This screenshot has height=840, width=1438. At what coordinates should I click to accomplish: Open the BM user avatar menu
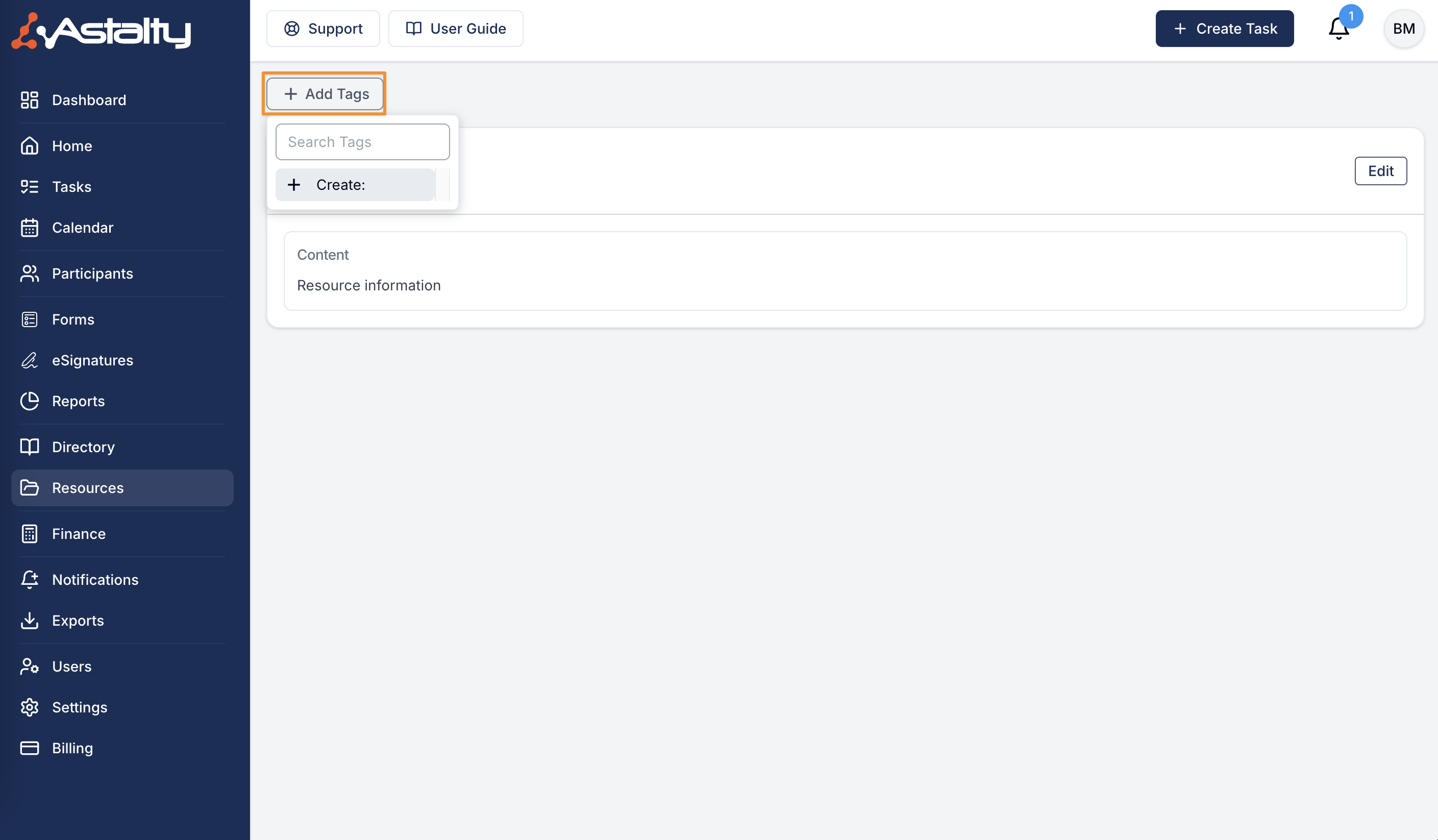[x=1403, y=29]
